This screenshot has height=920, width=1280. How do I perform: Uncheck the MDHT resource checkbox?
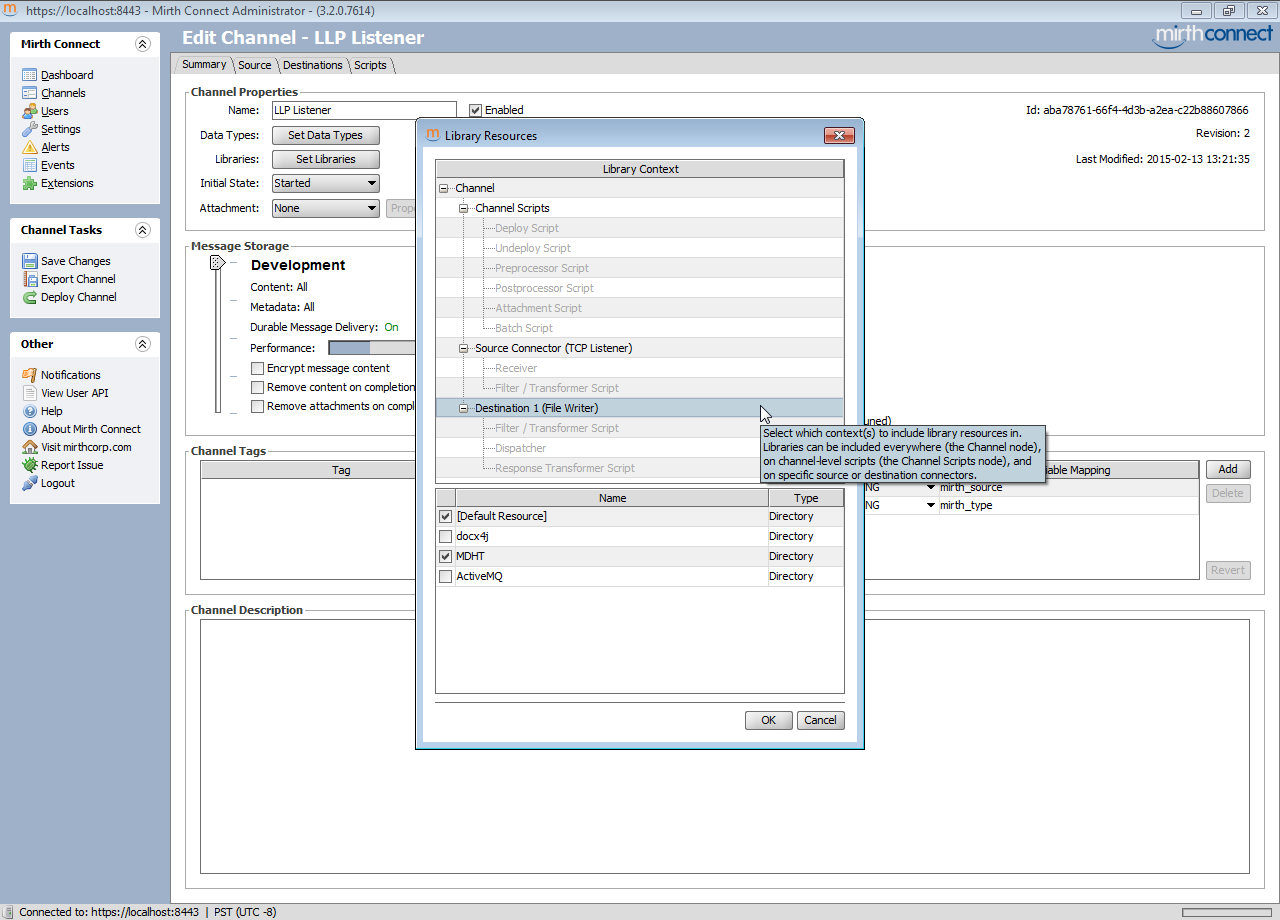click(x=446, y=556)
